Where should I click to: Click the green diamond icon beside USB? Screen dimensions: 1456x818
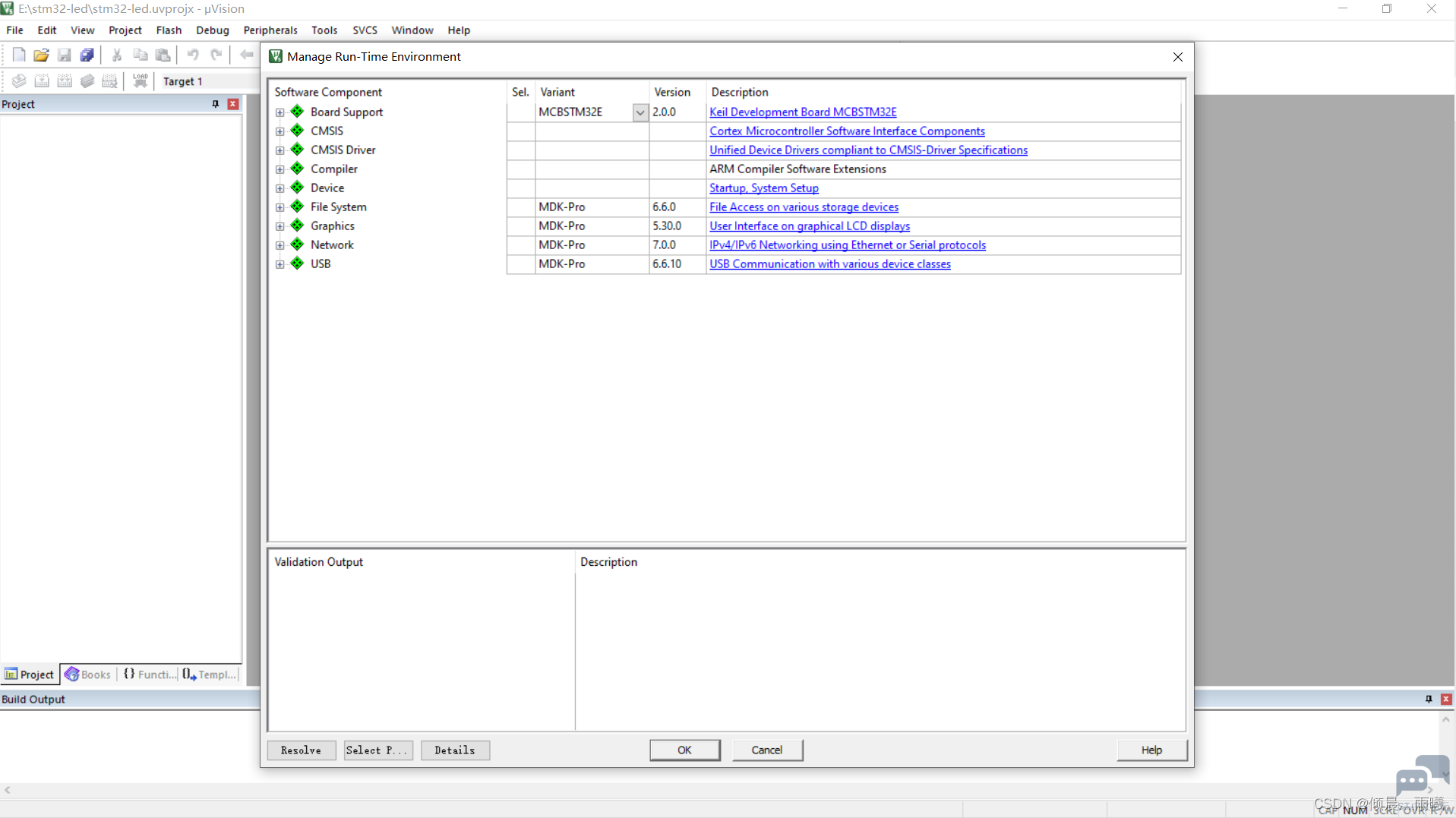(x=297, y=264)
